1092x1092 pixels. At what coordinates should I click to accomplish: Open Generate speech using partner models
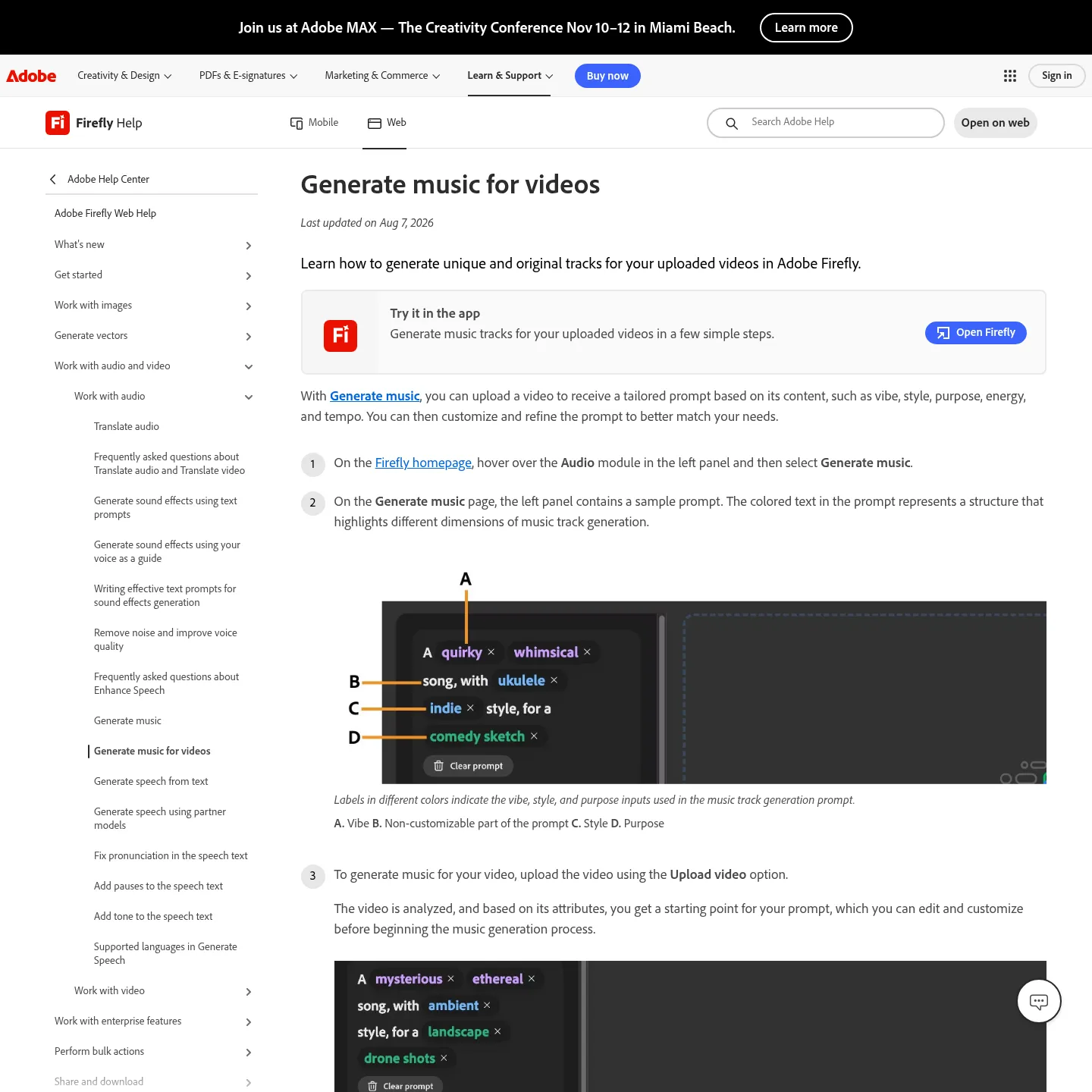click(x=160, y=818)
